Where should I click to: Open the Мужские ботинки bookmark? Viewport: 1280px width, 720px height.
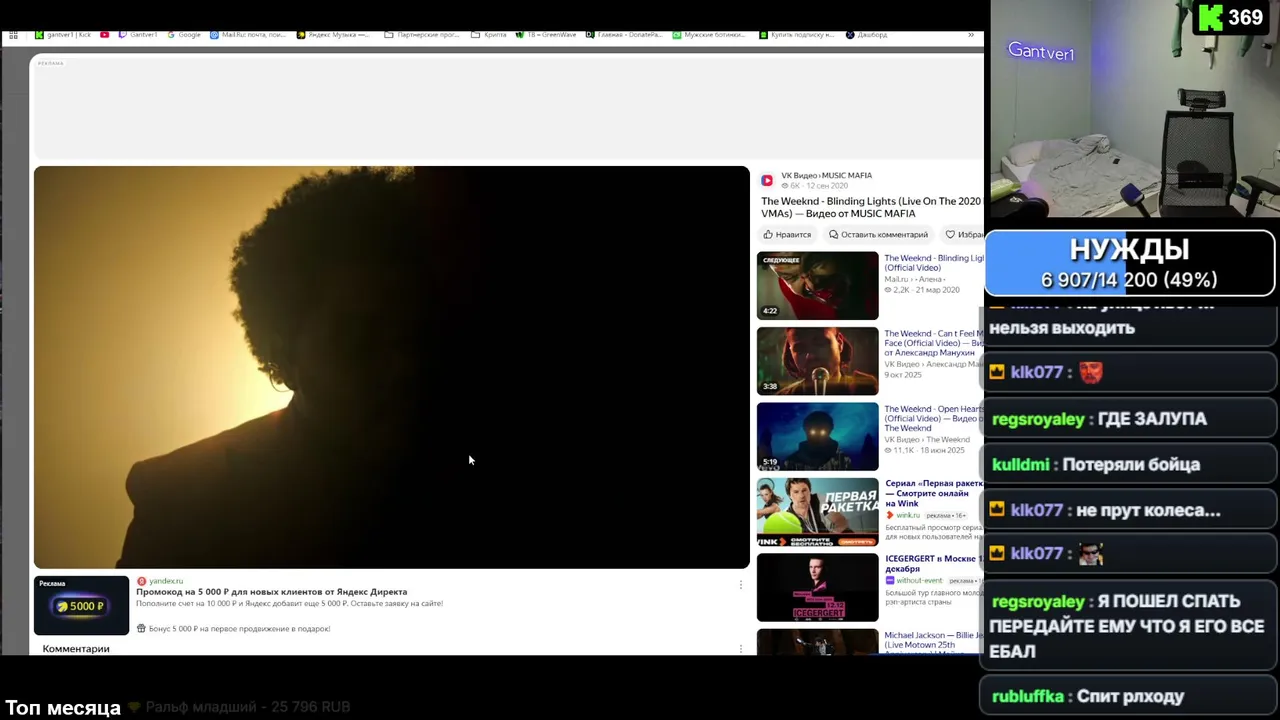click(x=709, y=35)
